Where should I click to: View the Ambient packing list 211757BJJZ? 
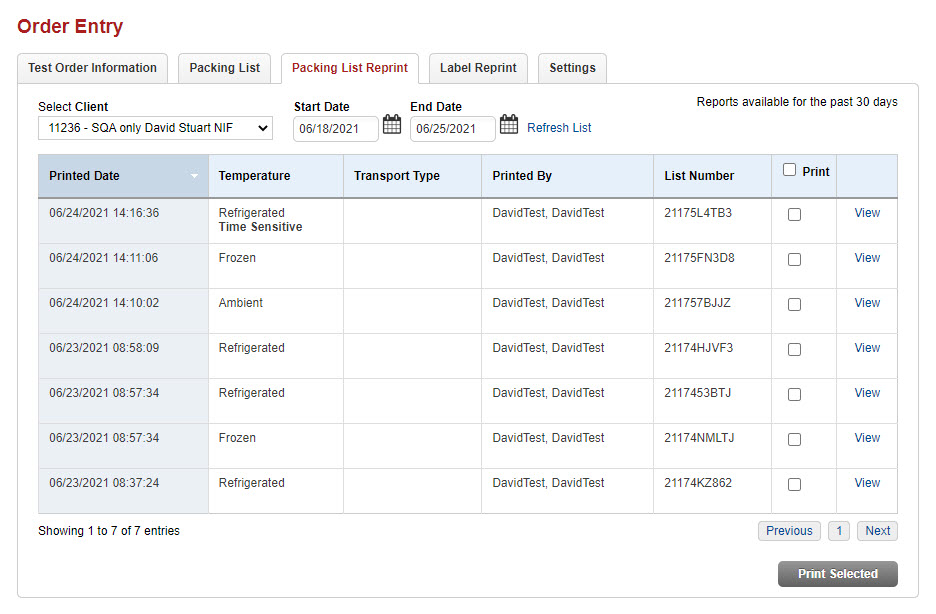click(867, 303)
